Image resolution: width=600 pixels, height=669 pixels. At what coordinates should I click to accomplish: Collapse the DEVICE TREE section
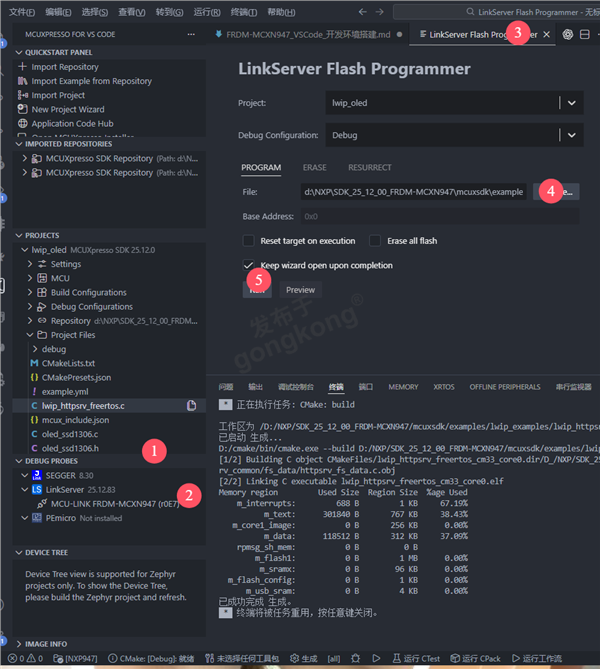pyautogui.click(x=19, y=552)
